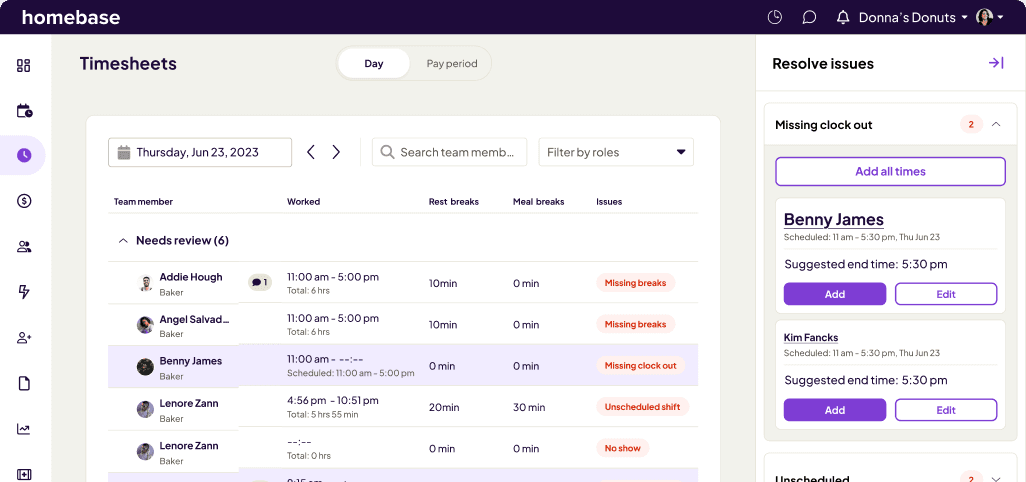Viewport: 1026px width, 482px height.
Task: Click Benny James' 11:00 am - --:-- time
Action: click(x=325, y=359)
